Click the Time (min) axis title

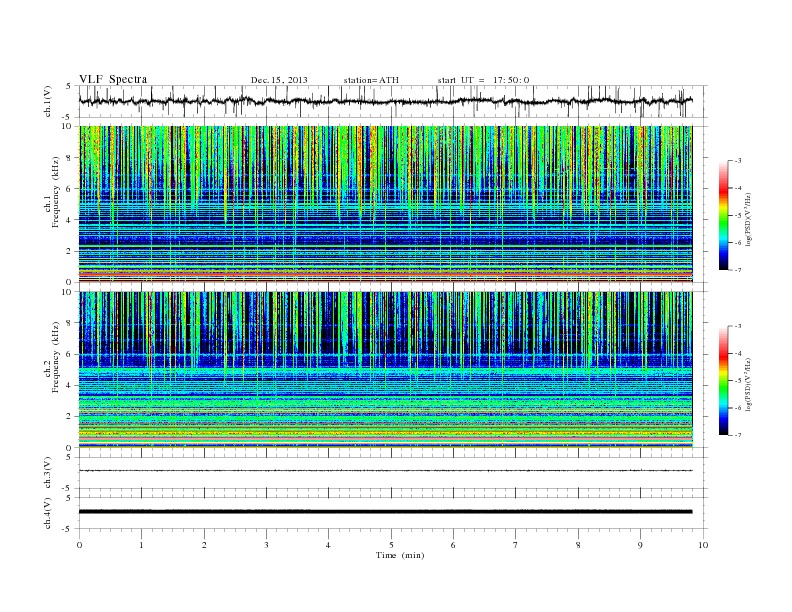click(x=400, y=555)
